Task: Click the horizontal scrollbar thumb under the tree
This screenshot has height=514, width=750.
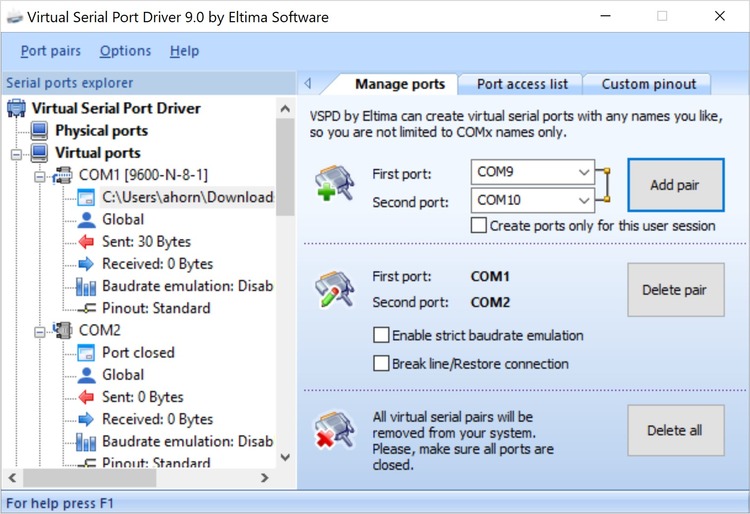Action: pos(89,477)
